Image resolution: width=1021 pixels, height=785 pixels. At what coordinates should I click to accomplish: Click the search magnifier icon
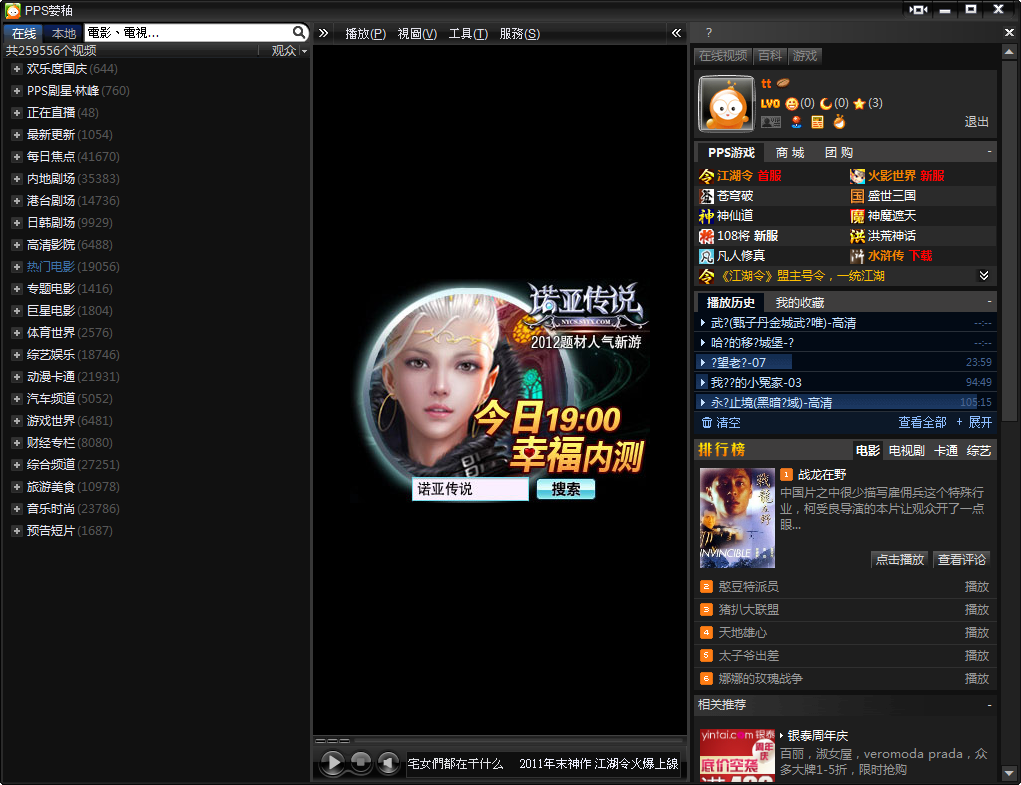tap(298, 32)
